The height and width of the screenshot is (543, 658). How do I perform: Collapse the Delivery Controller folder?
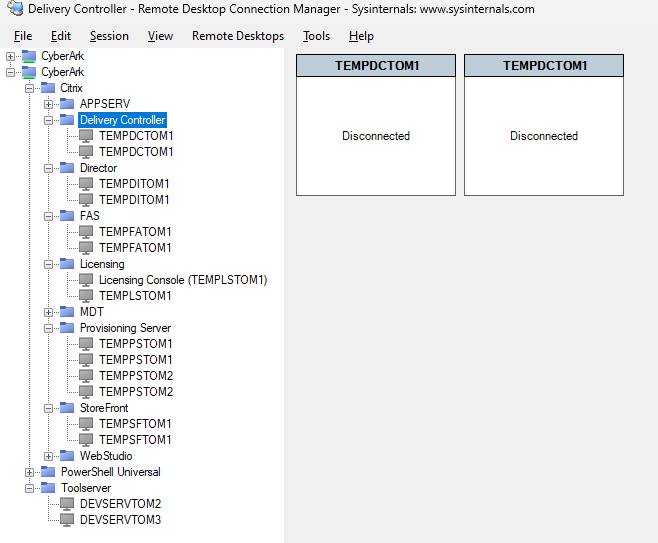49,120
